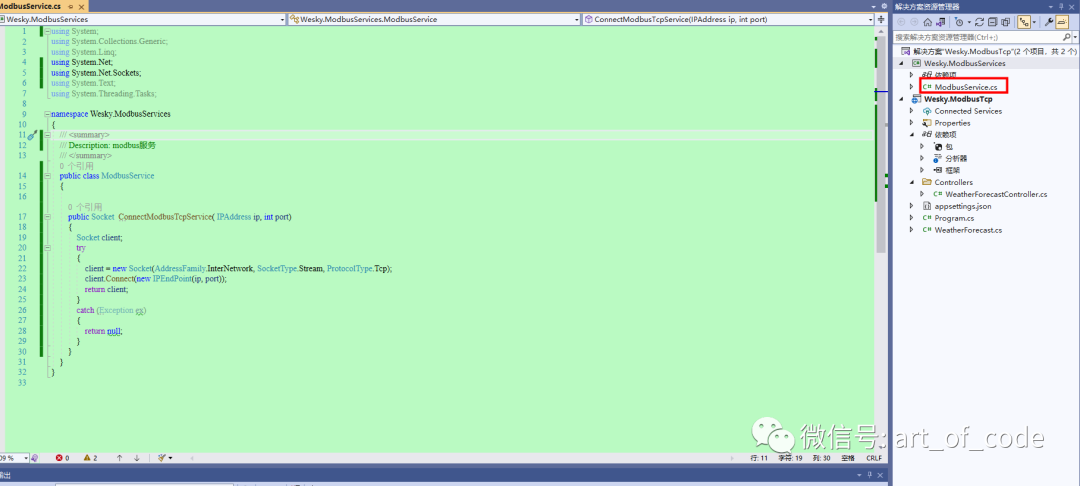Click the 行: 11 line indicator
Screen dimensions: 1080x486
pos(759,458)
